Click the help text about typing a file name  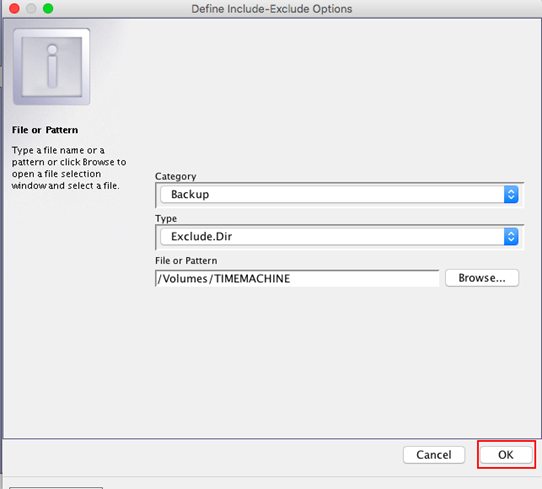click(69, 168)
